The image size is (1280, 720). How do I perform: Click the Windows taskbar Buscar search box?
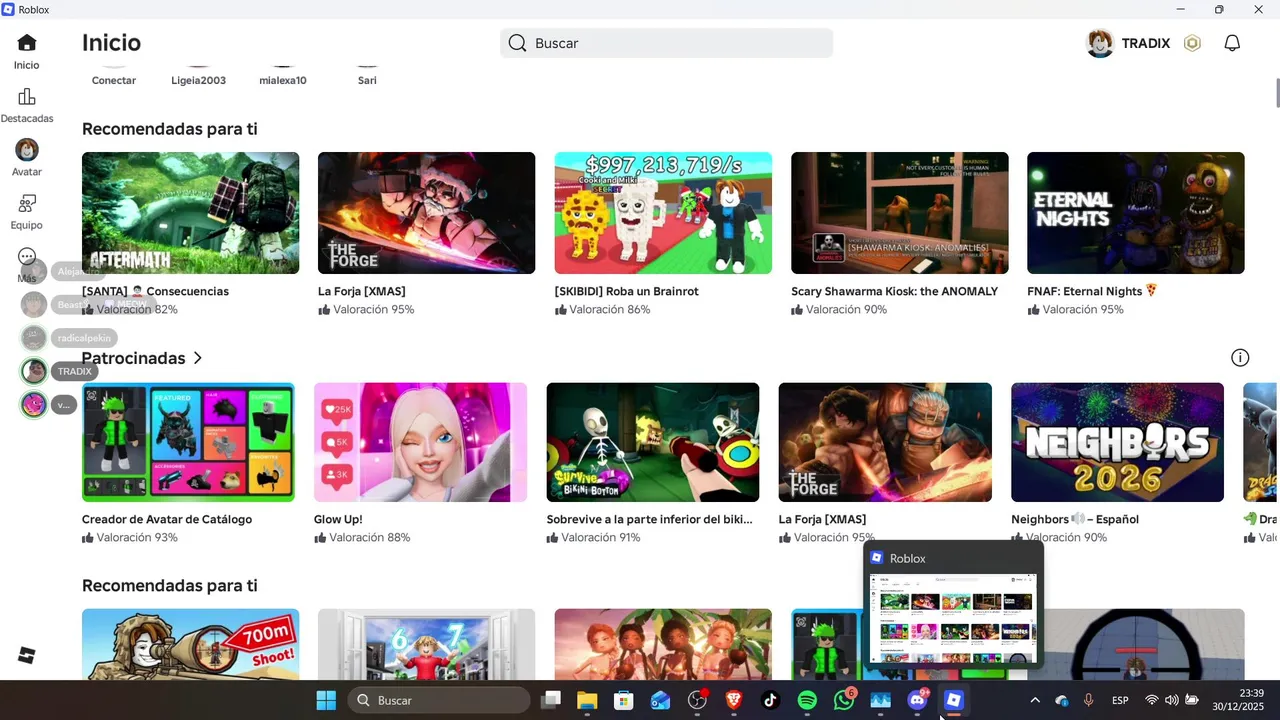coord(439,700)
